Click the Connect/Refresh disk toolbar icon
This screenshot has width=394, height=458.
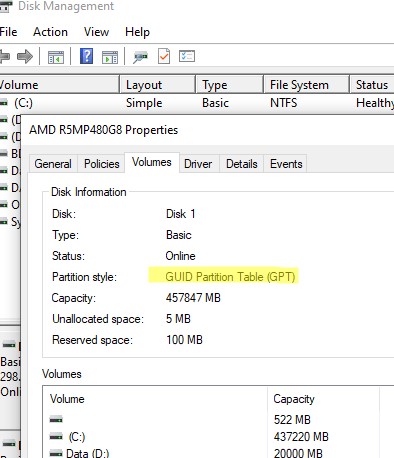(140, 57)
